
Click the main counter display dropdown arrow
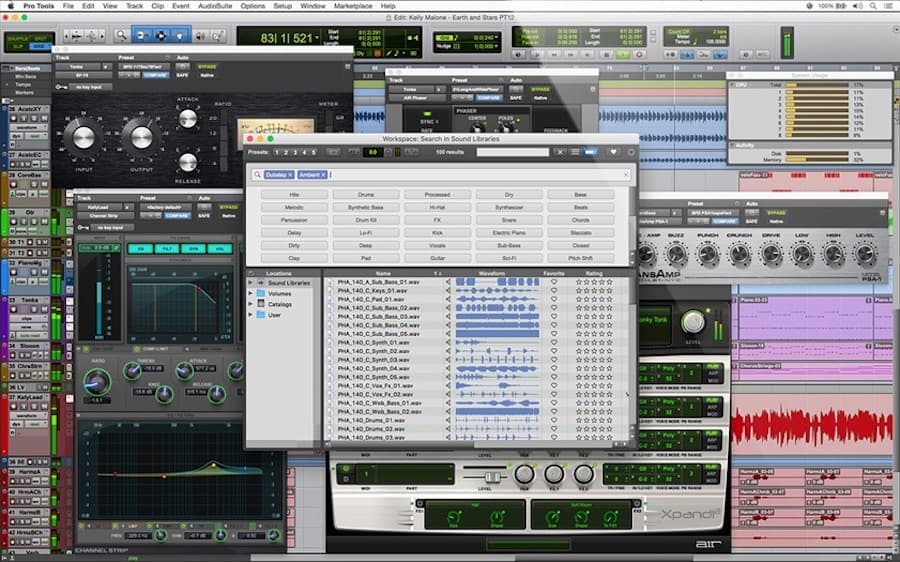coord(317,38)
